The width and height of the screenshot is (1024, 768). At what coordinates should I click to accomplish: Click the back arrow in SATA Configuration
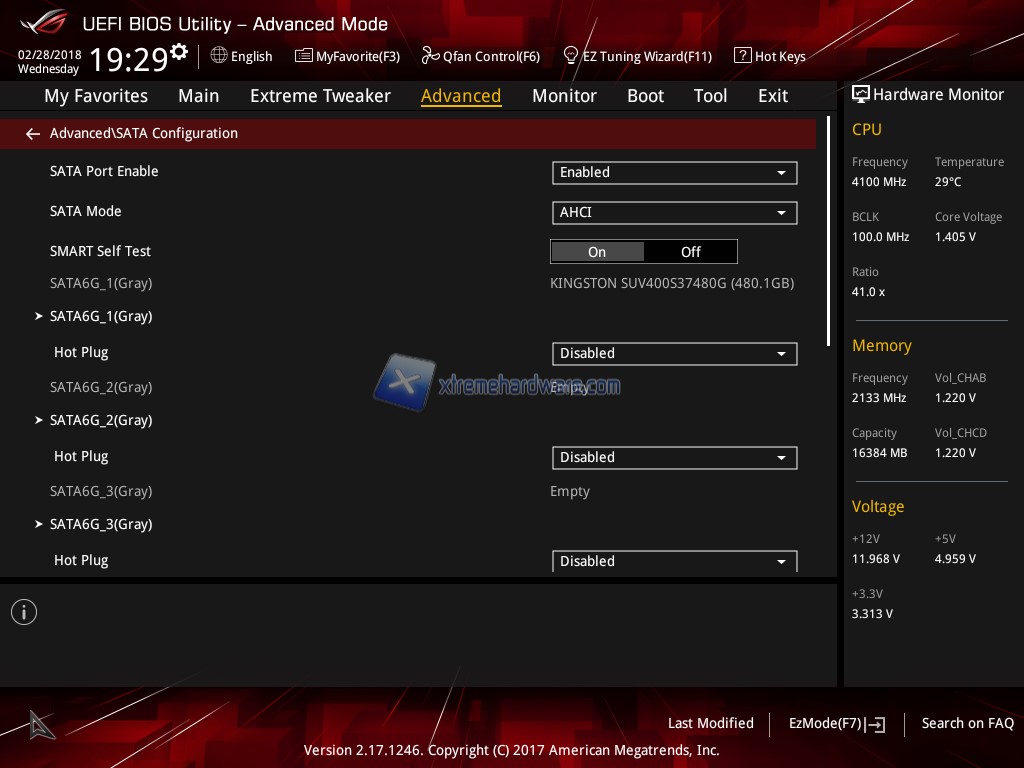tap(33, 134)
